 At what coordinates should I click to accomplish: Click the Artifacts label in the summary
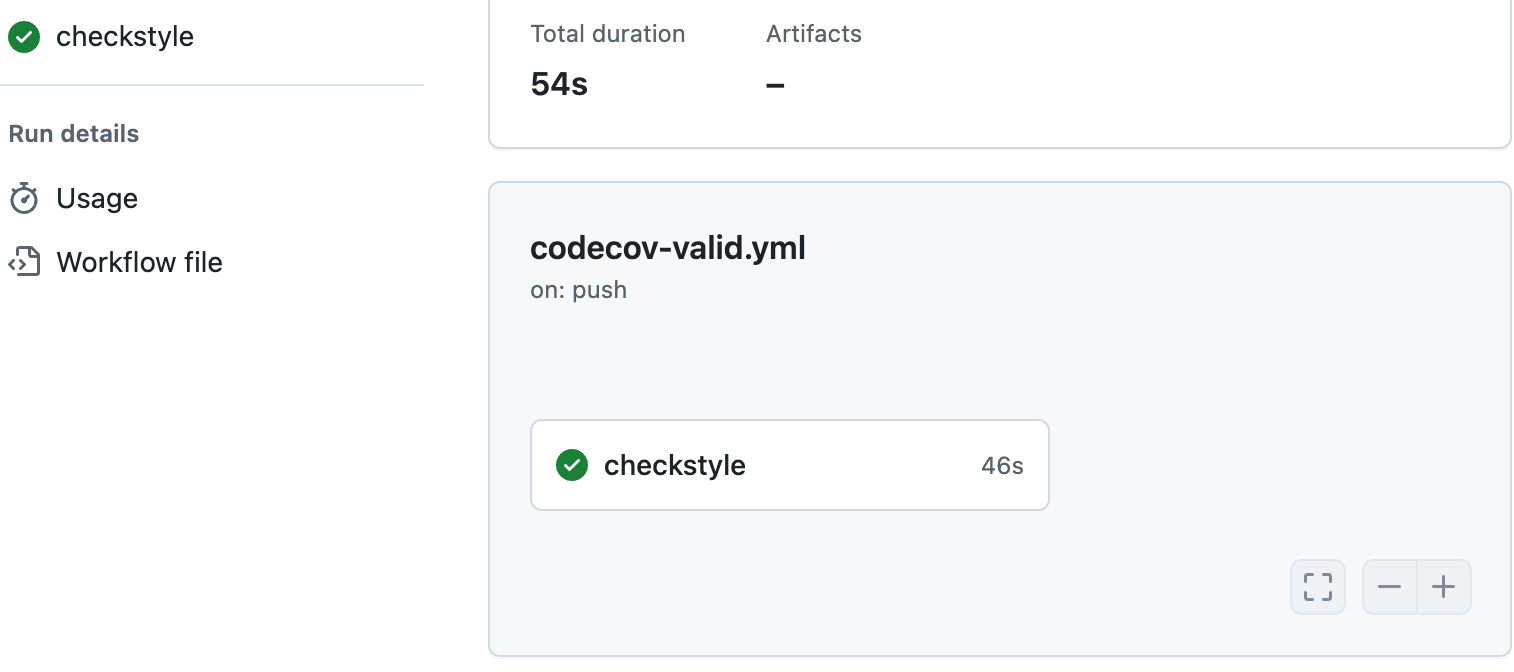pos(814,34)
